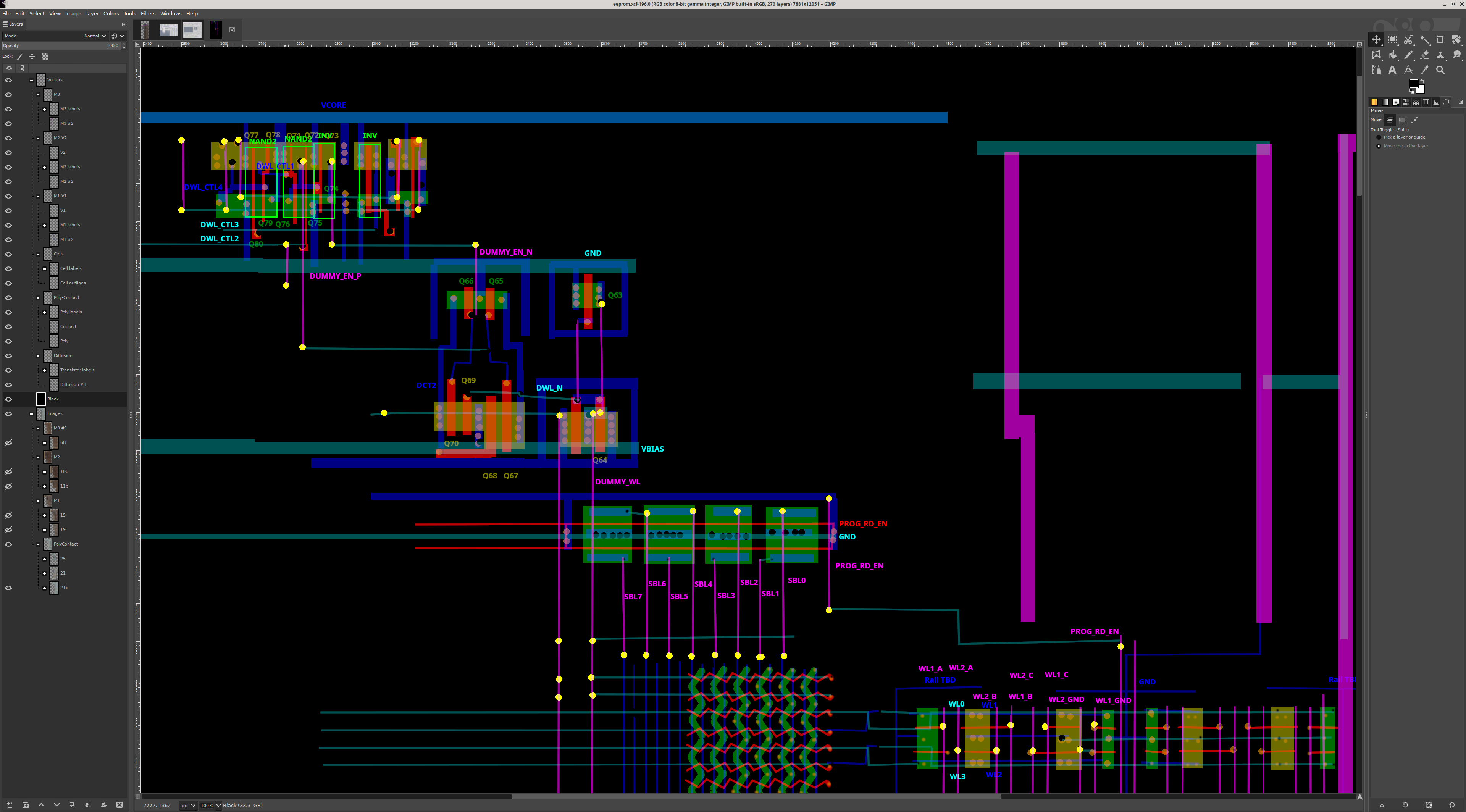Add a mask to the layer
Viewport: 1466px width, 812px height.
click(103, 805)
